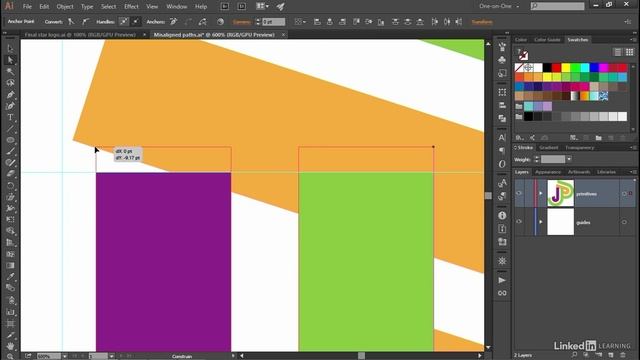Select the Eyedropper tool
The width and height of the screenshot is (640, 360).
point(10,277)
